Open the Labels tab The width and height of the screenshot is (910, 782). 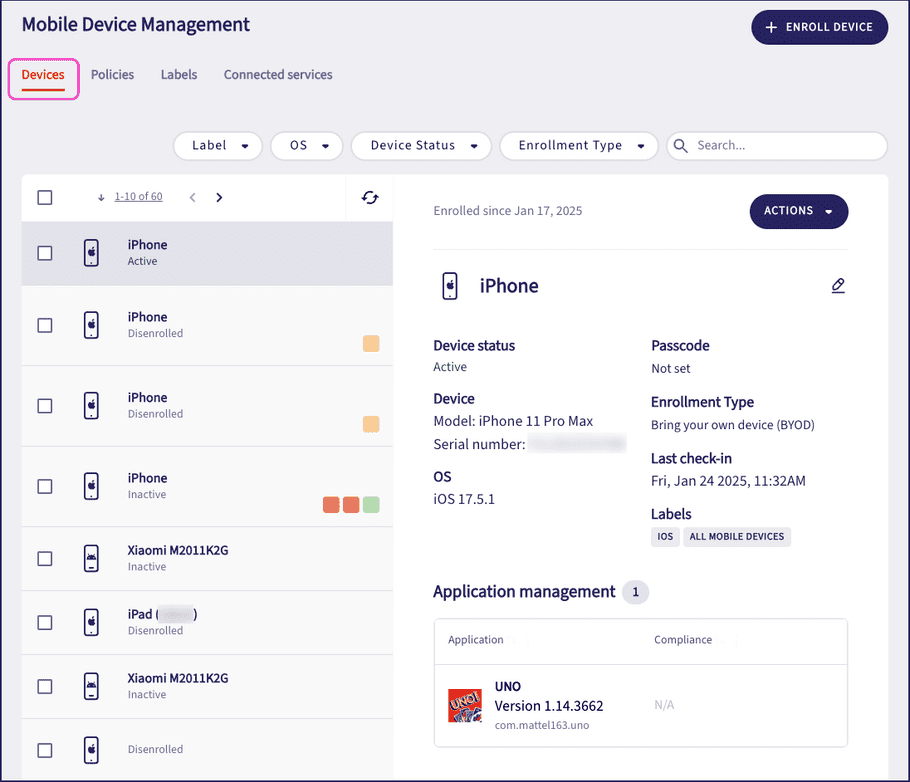tap(179, 75)
